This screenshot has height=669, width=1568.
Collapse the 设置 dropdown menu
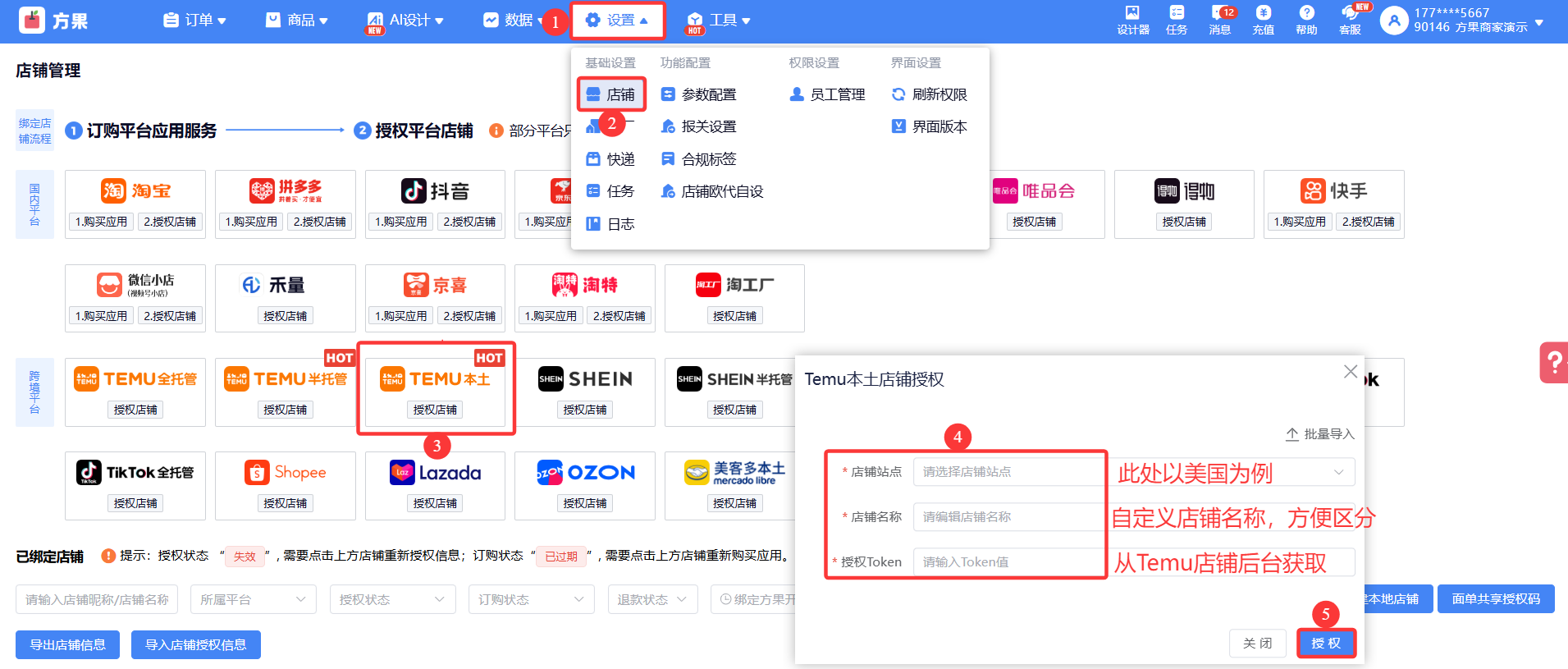pos(617,21)
